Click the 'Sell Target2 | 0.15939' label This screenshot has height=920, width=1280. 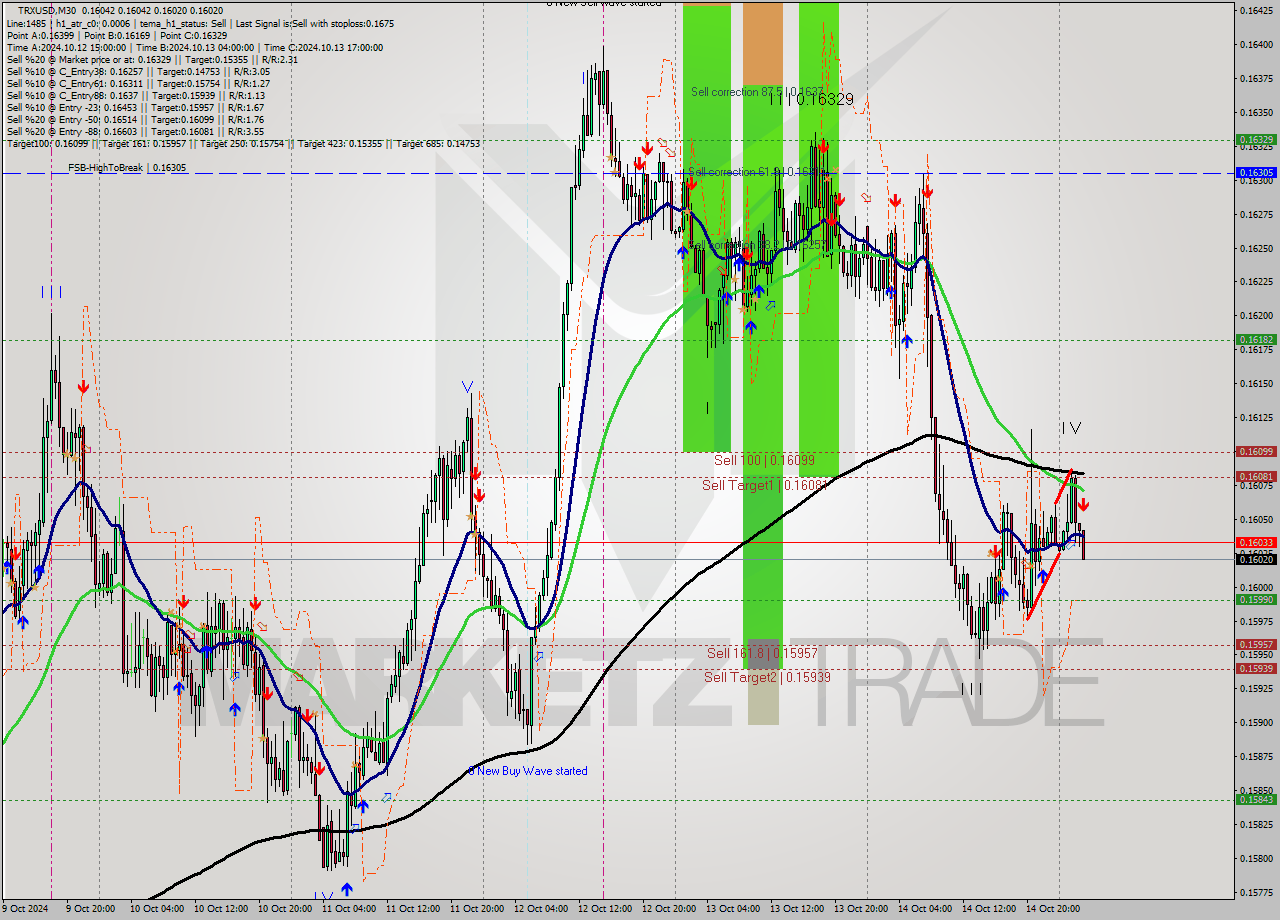tap(767, 677)
